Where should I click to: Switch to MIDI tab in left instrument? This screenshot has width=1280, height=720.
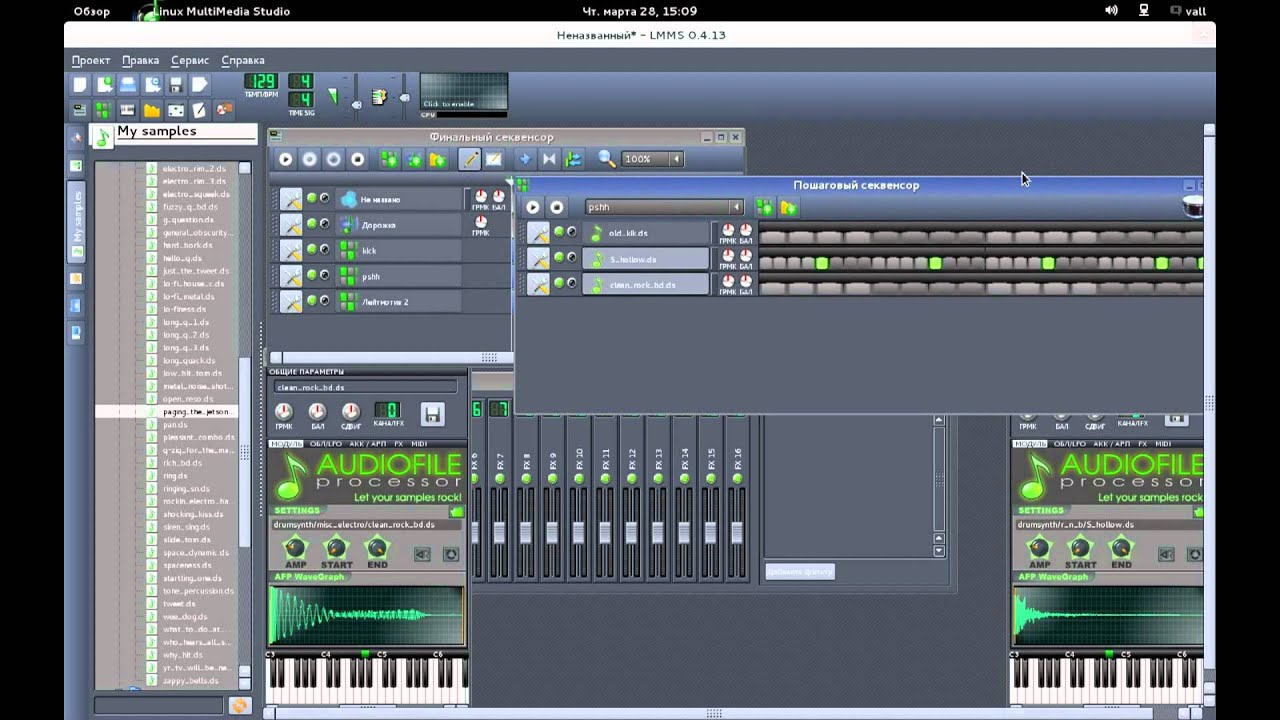tap(419, 443)
